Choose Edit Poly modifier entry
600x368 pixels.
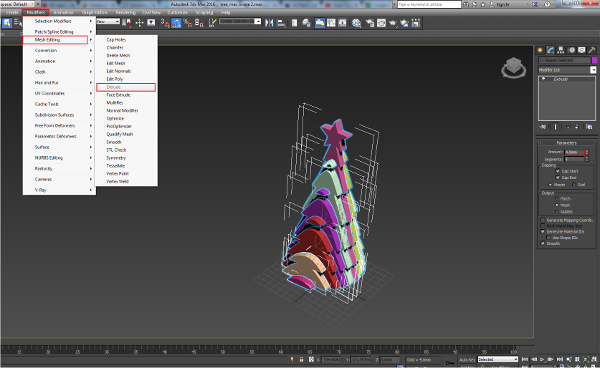[126, 79]
